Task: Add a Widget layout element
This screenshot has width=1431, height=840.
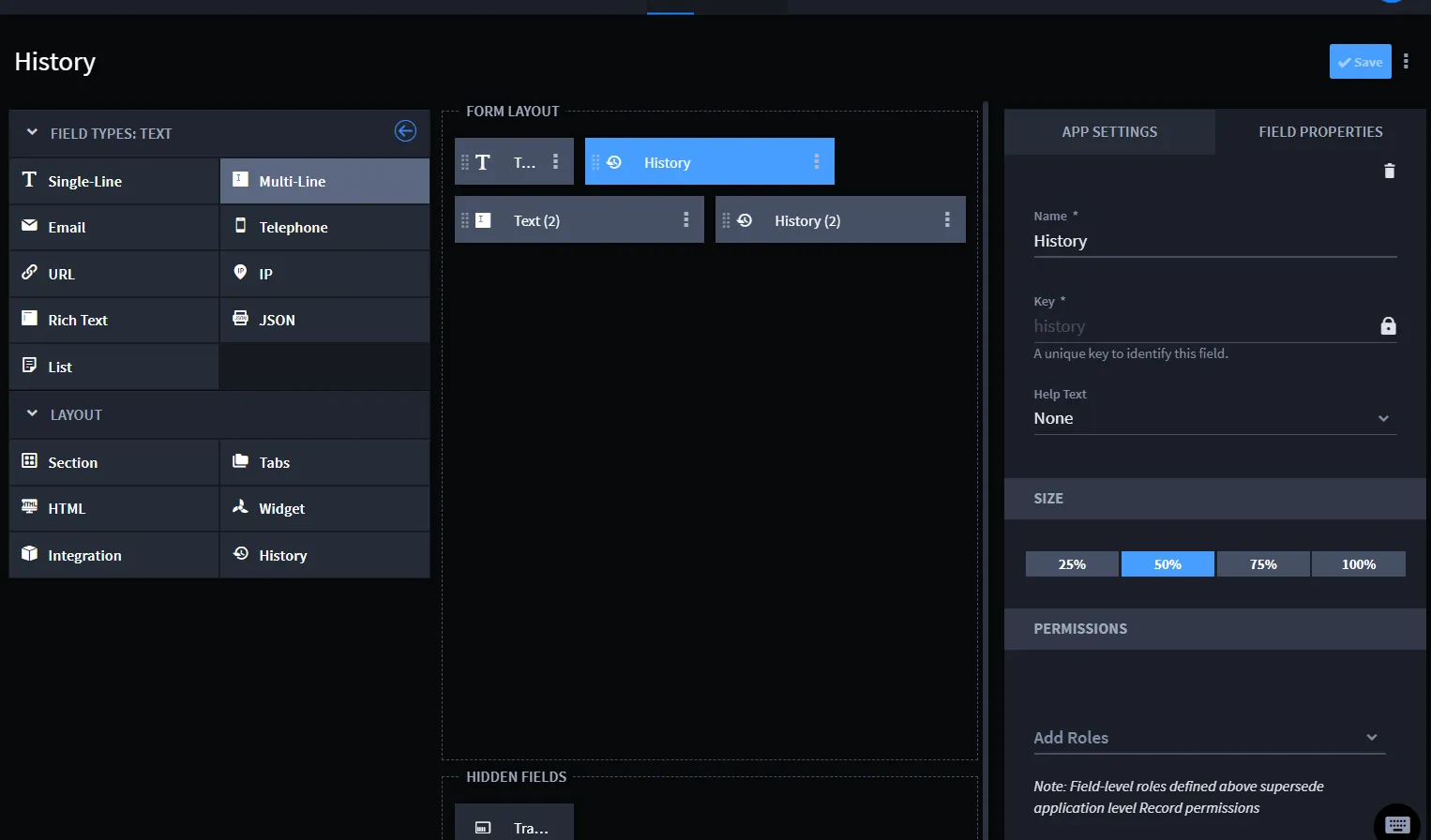Action: coord(324,508)
